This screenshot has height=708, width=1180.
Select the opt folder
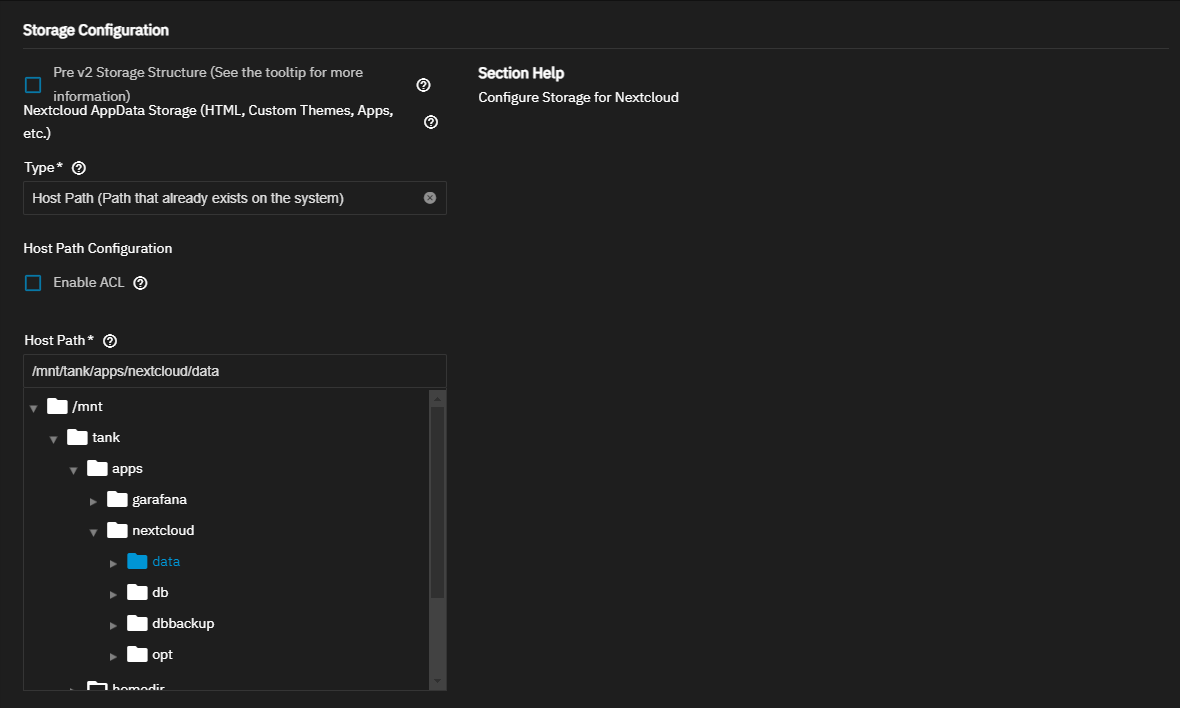coord(162,654)
